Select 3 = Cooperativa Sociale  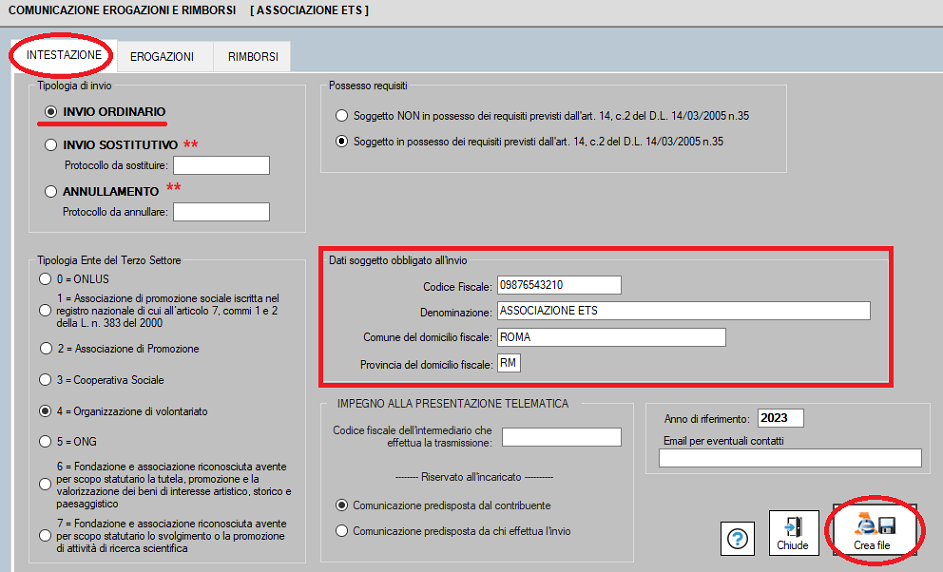(45, 380)
